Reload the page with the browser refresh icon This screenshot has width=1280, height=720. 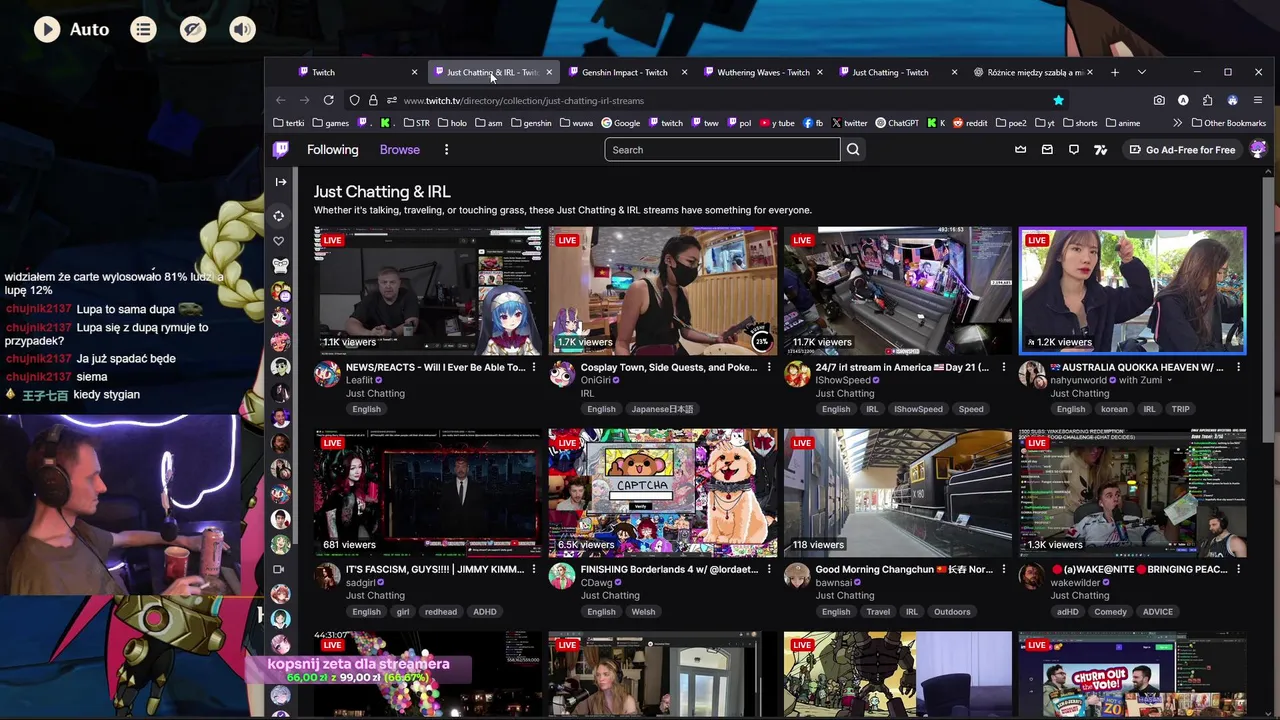(328, 100)
